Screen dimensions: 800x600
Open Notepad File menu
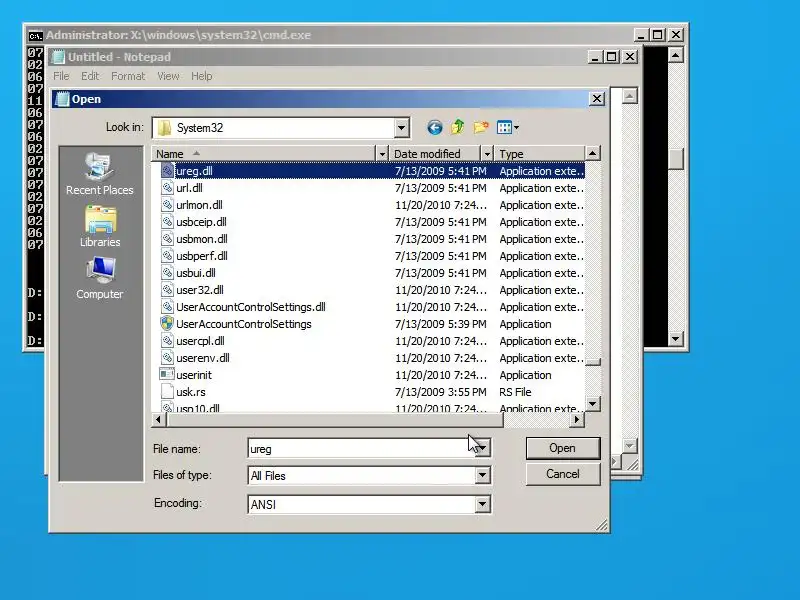[x=61, y=76]
